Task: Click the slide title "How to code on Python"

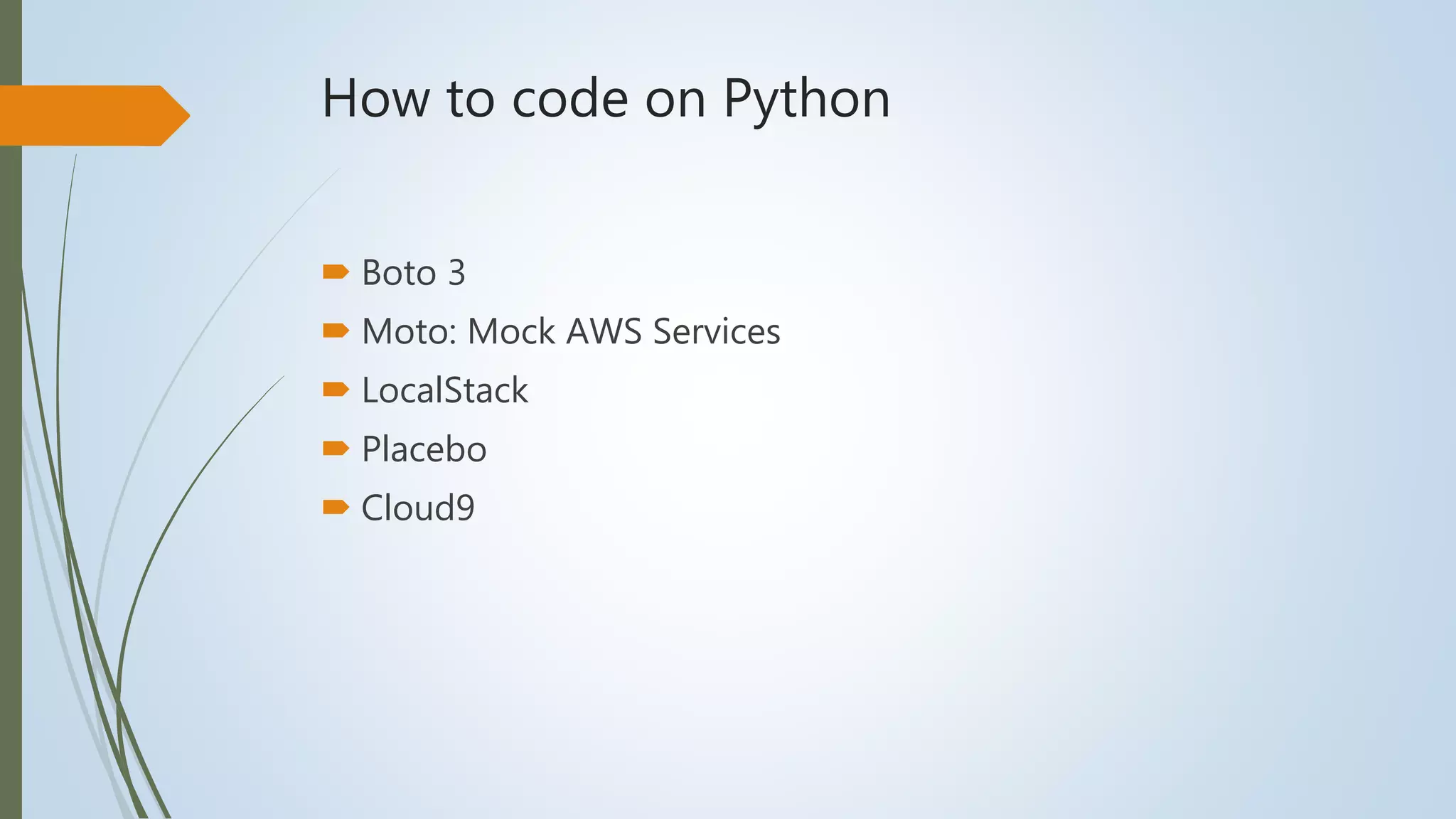Action: coord(606,100)
